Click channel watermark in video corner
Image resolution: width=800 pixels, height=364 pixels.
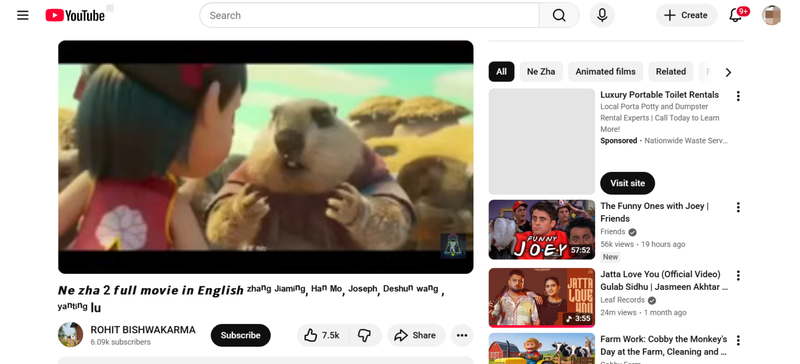click(x=453, y=246)
